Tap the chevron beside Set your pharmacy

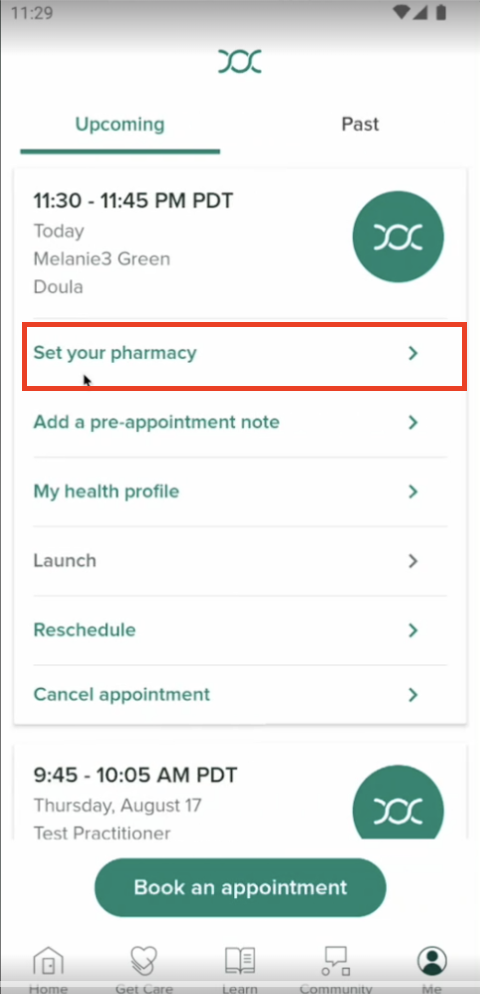click(413, 353)
